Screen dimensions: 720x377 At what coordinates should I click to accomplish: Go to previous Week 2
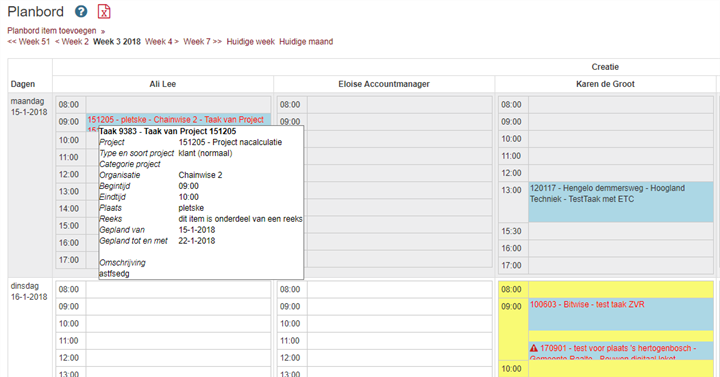[72, 42]
